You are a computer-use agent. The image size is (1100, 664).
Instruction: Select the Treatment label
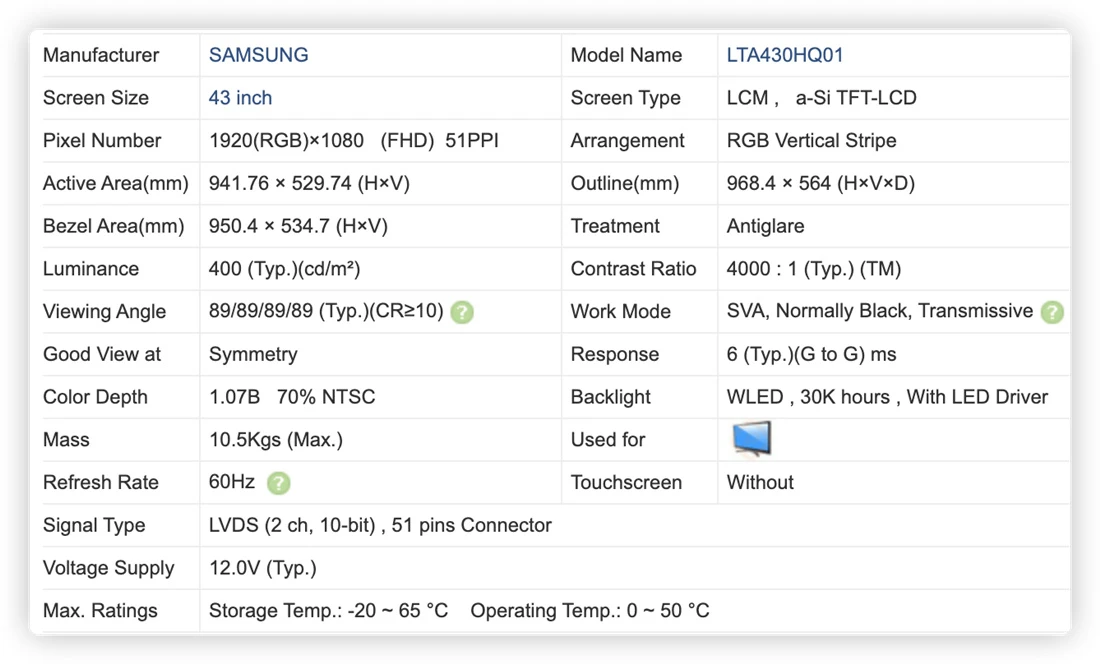(x=615, y=226)
